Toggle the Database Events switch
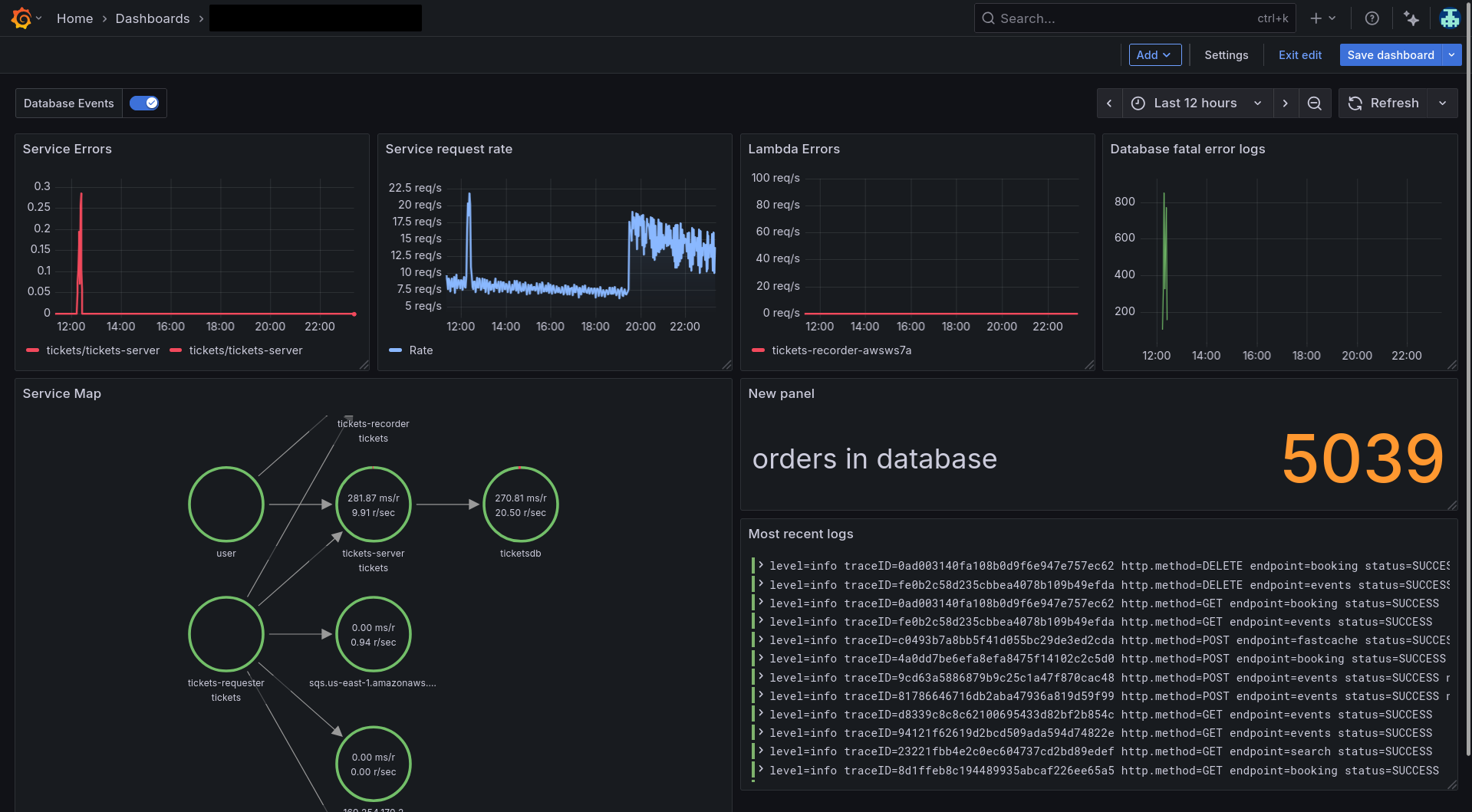Viewport: 1472px width, 812px height. click(x=143, y=104)
